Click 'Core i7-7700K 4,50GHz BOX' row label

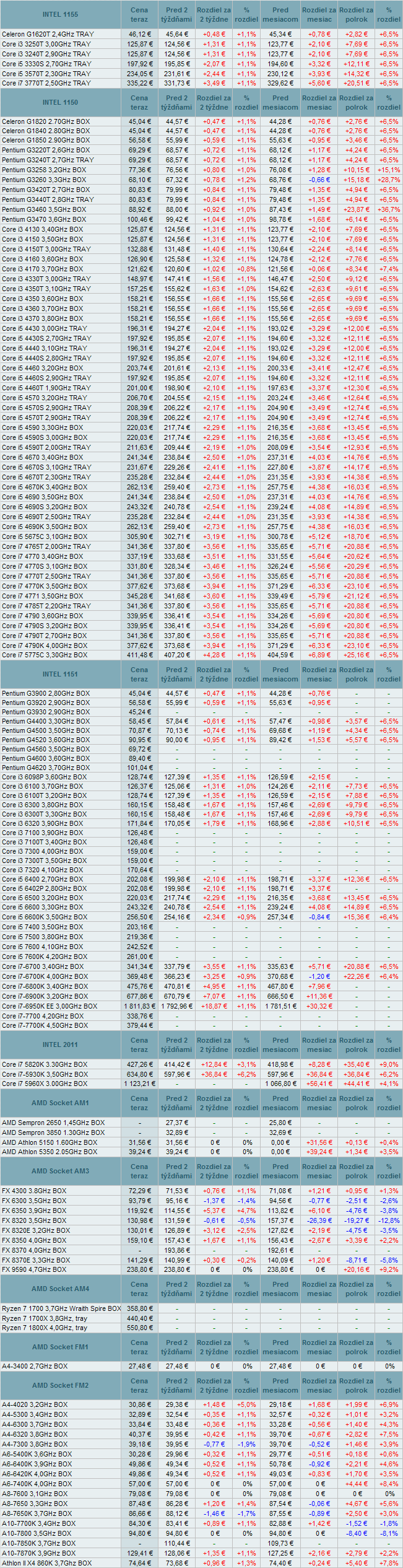45,1025
